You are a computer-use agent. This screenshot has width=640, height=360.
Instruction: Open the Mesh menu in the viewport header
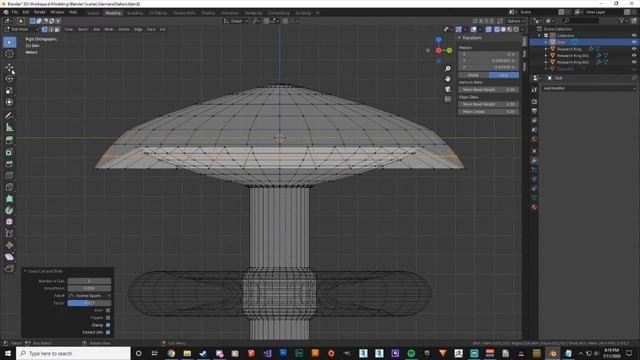(109, 29)
